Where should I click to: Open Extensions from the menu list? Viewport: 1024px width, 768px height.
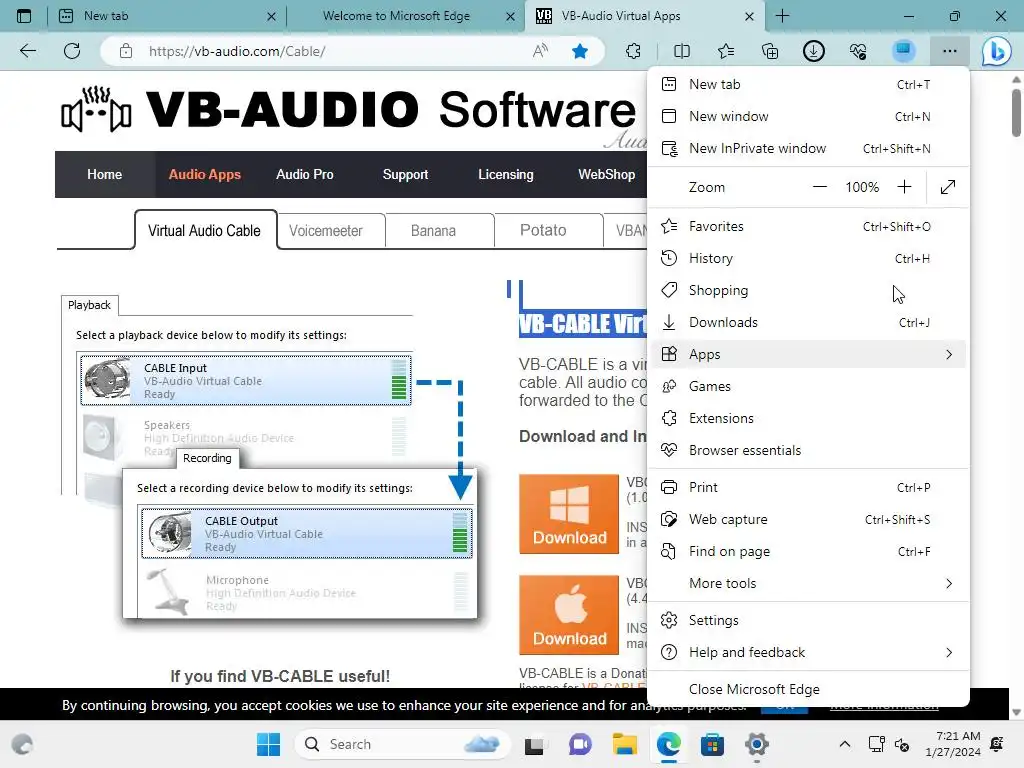(x=808, y=418)
